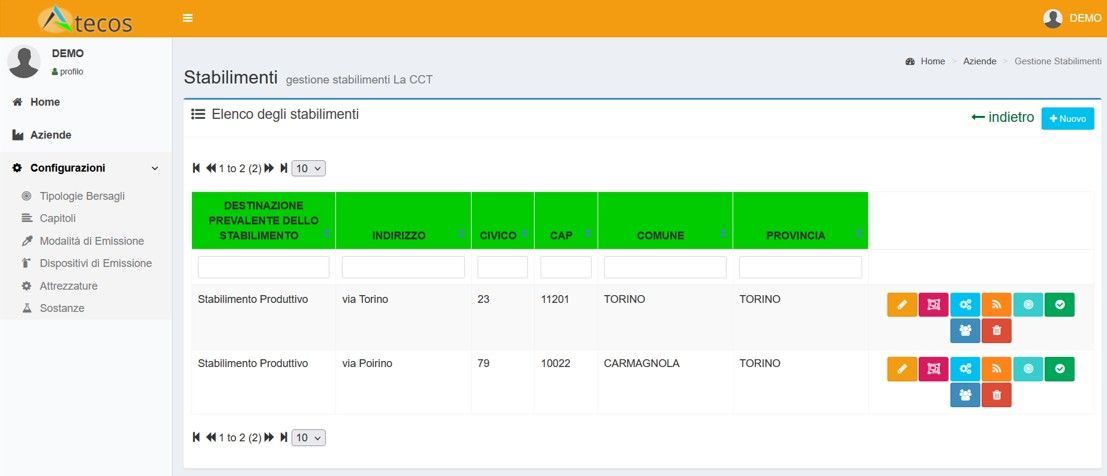Sort by Destinazione Prevalente dello Stabilimento column
This screenshot has height=476, width=1107.
263,220
